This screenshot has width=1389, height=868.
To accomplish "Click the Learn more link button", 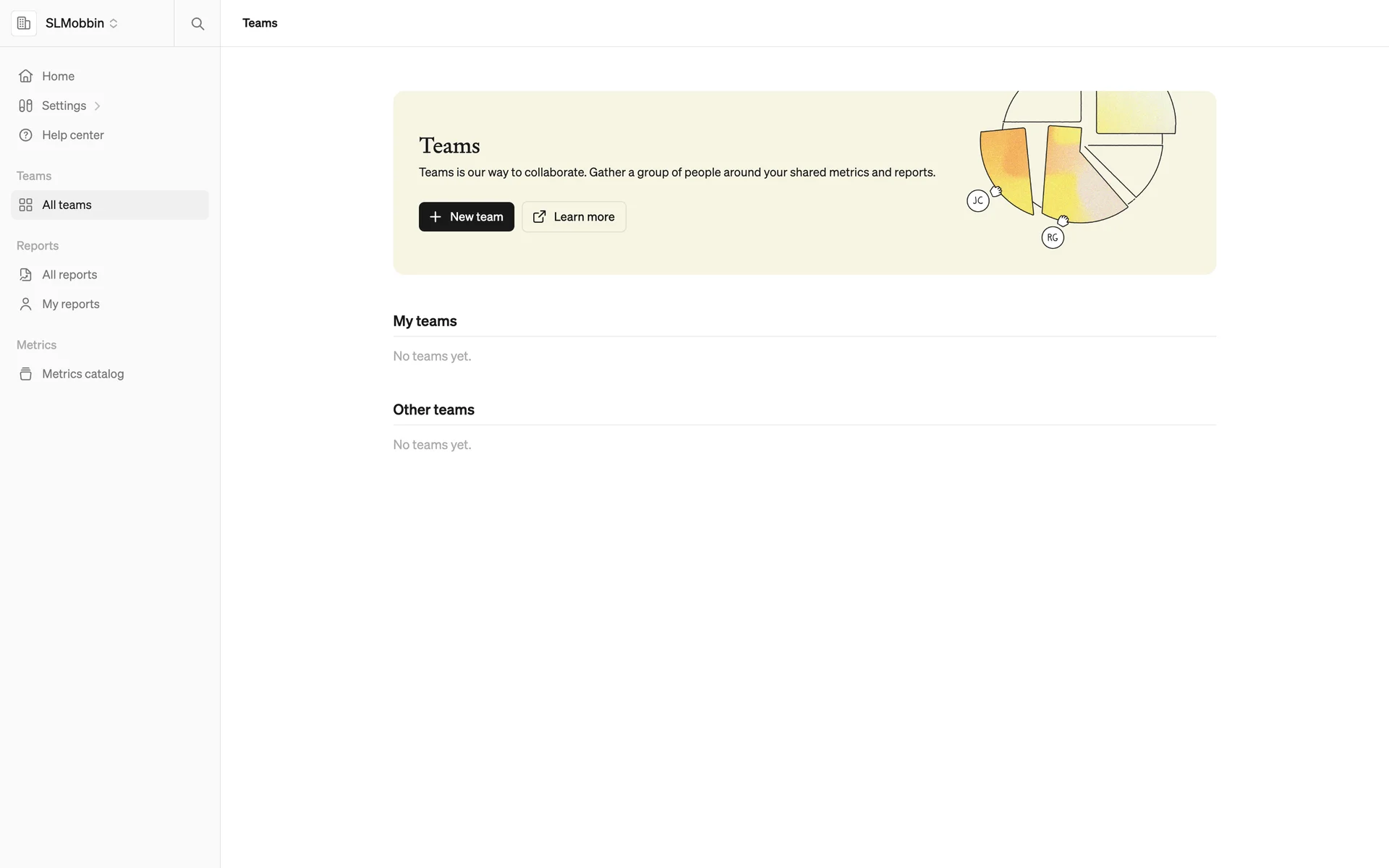I will (574, 217).
